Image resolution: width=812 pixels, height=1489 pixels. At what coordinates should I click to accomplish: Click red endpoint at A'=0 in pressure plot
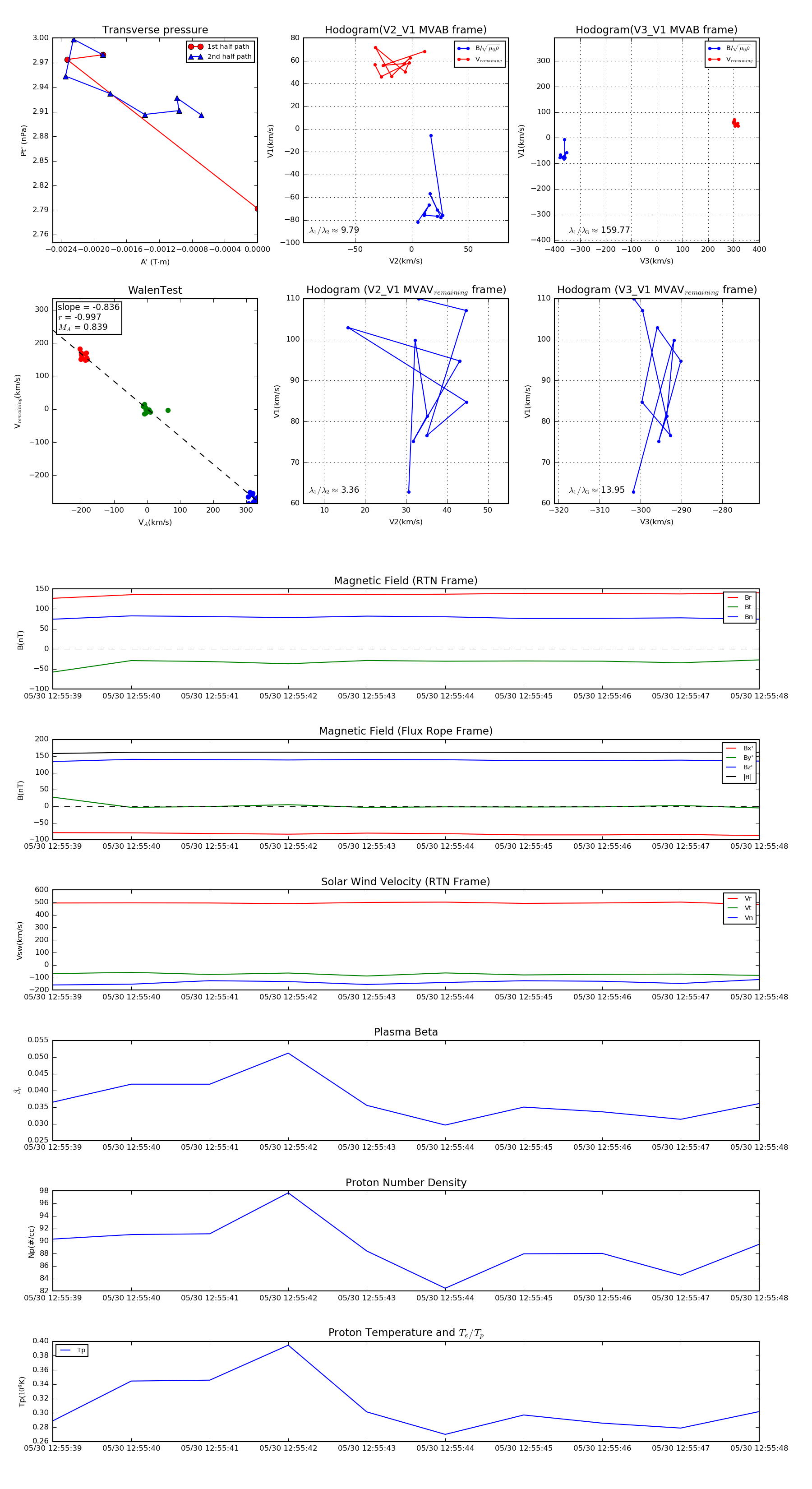coord(257,208)
